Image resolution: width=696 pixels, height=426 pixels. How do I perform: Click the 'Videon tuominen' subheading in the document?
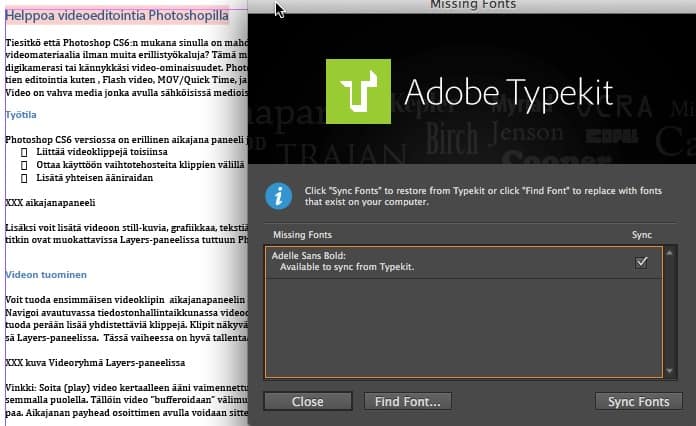coord(46,275)
